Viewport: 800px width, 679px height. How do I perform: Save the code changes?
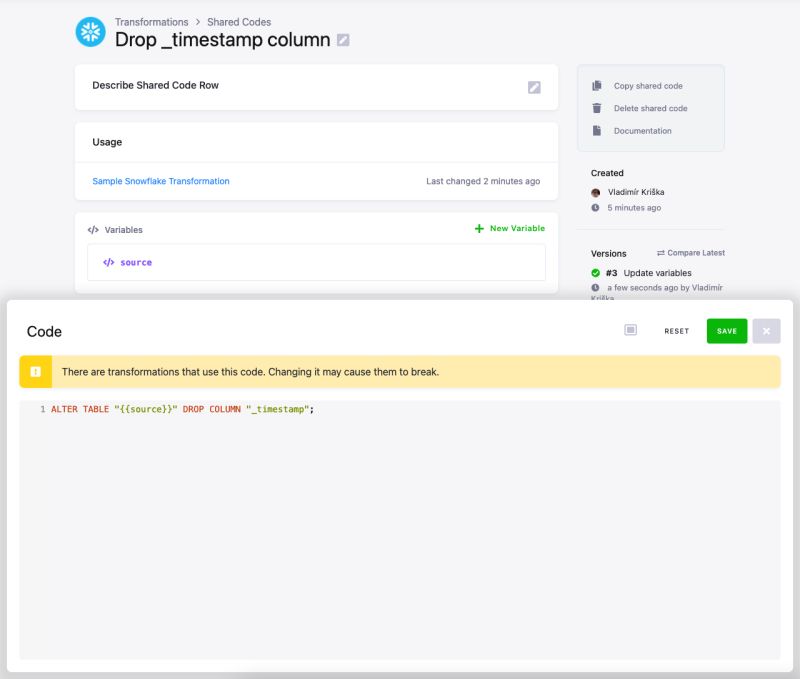coord(727,331)
